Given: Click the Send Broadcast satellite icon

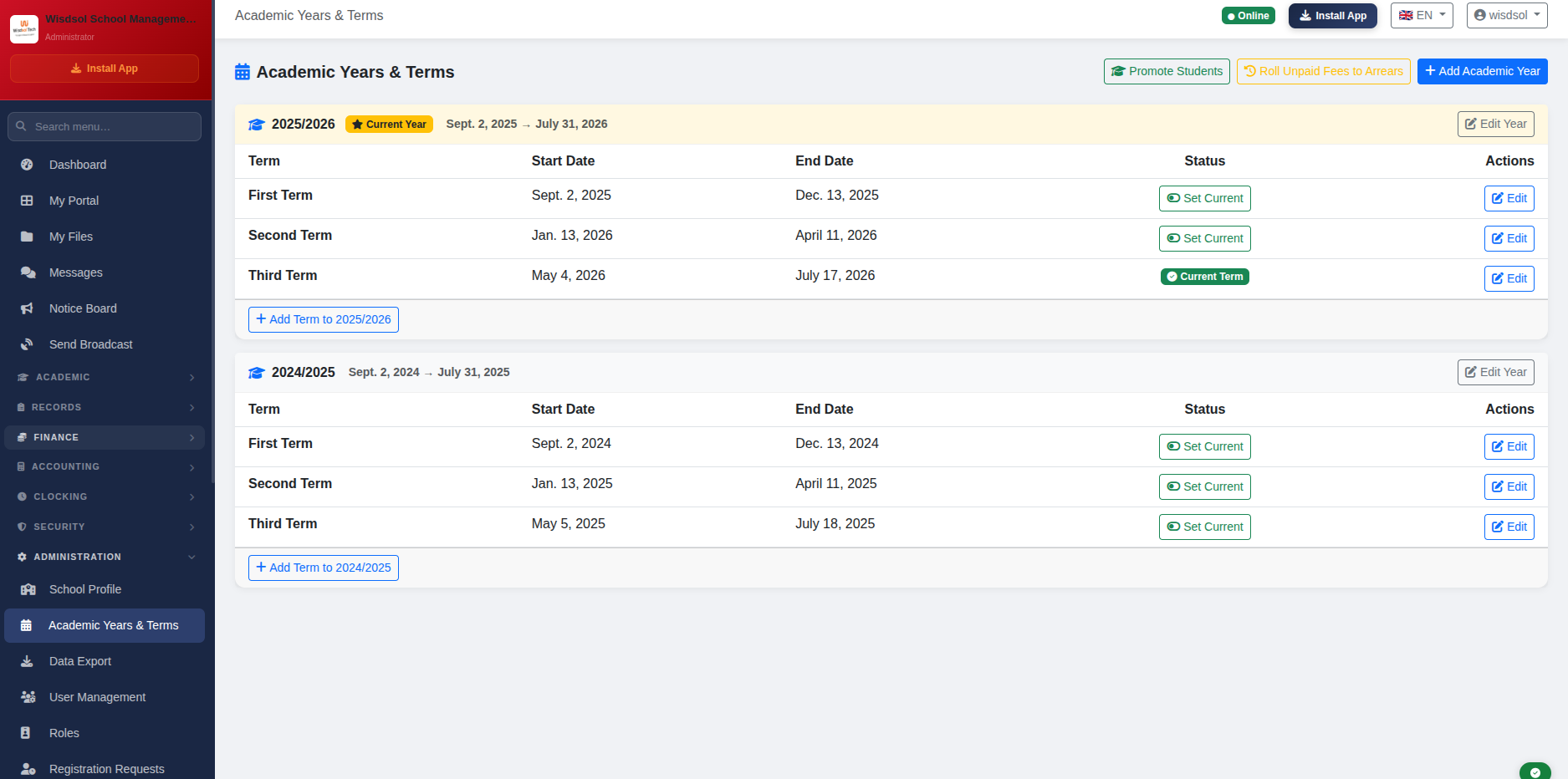Looking at the screenshot, I should click(27, 344).
